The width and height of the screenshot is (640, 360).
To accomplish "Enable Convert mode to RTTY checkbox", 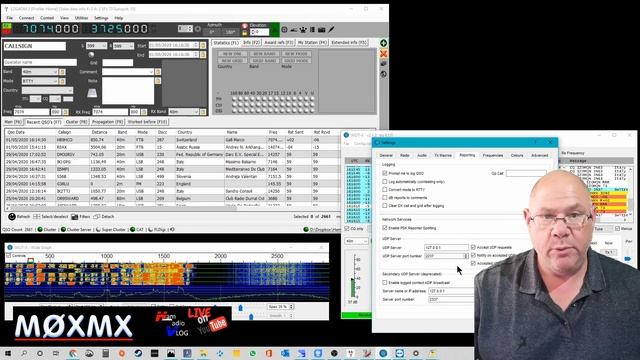I will (x=385, y=190).
